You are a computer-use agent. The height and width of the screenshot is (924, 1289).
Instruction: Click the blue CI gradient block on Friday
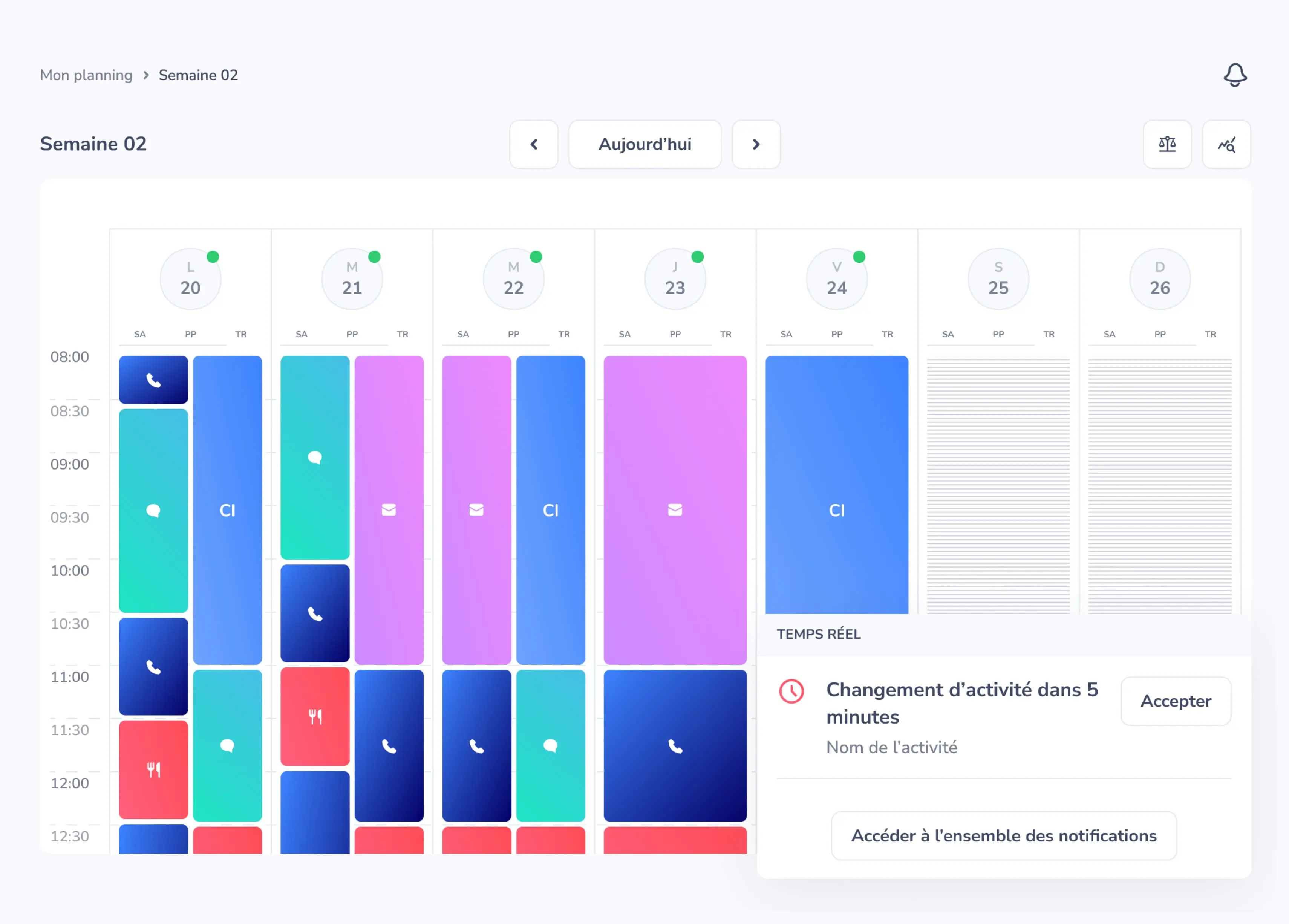pyautogui.click(x=837, y=510)
